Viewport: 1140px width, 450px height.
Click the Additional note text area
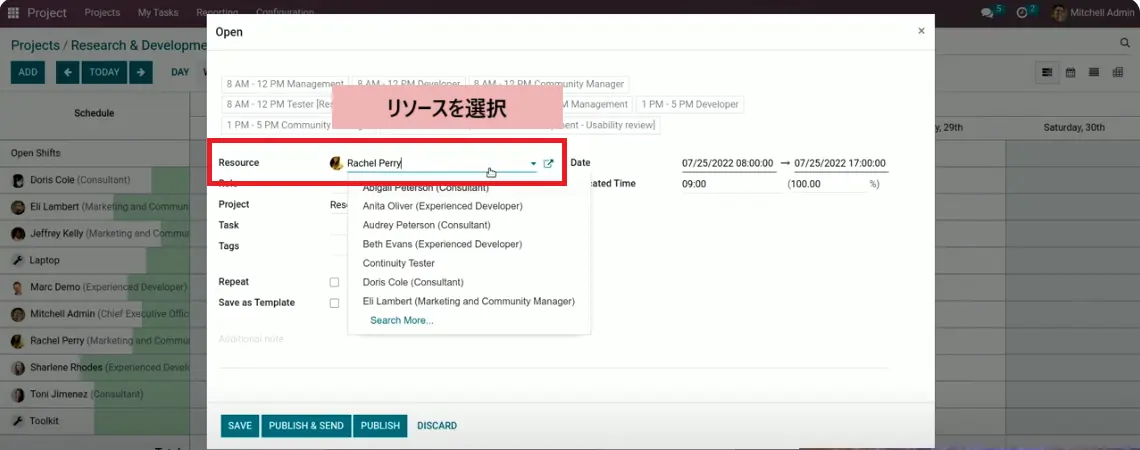[553, 339]
